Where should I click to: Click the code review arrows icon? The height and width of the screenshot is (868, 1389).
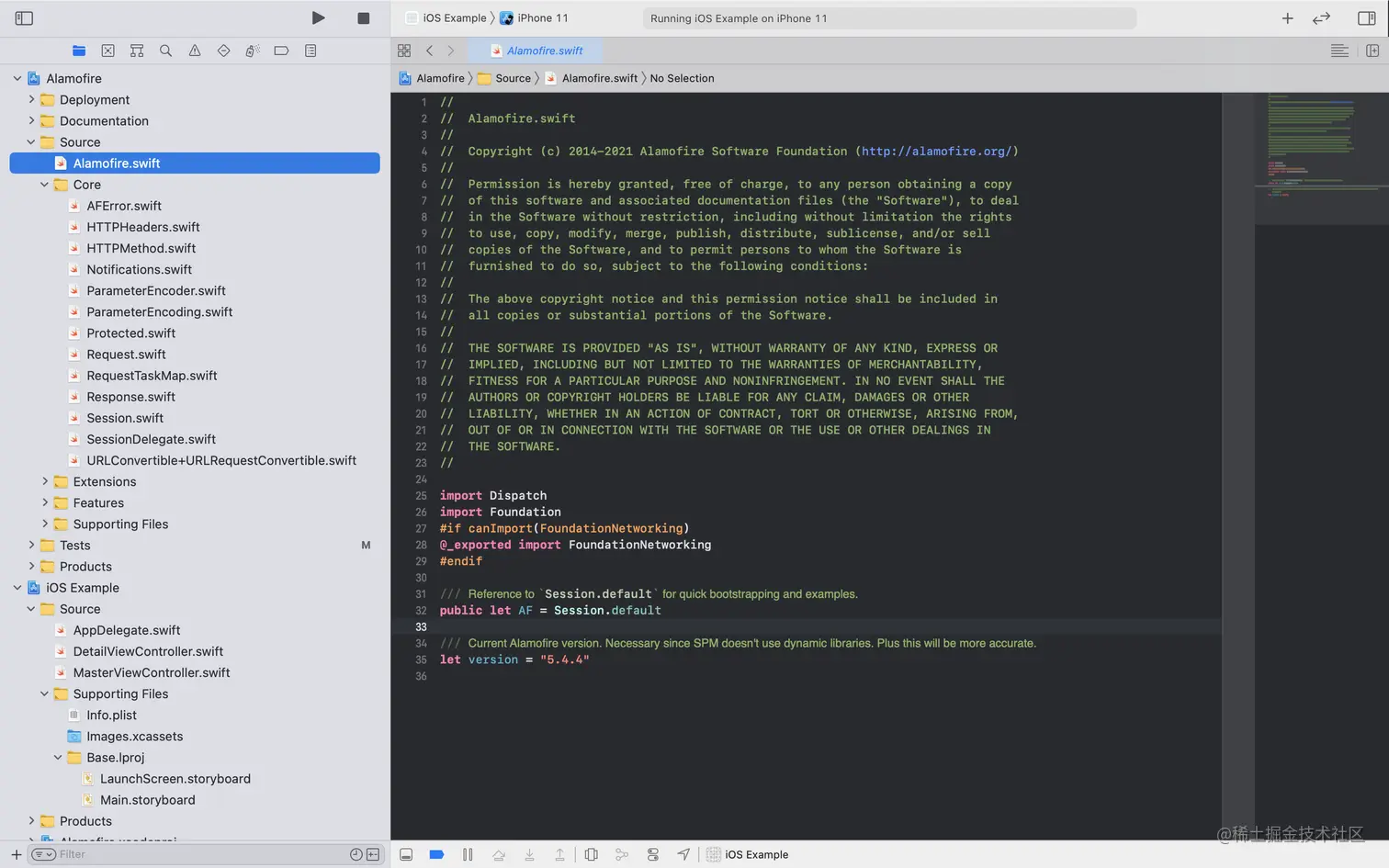click(1321, 17)
